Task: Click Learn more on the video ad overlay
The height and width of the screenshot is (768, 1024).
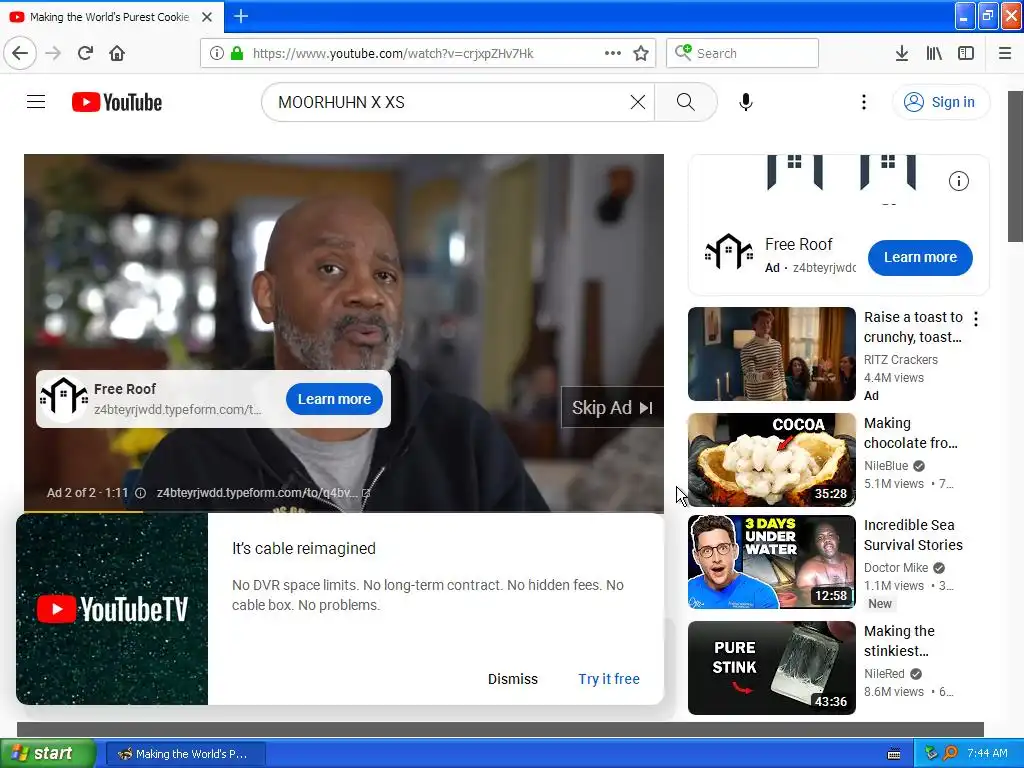Action: click(334, 399)
